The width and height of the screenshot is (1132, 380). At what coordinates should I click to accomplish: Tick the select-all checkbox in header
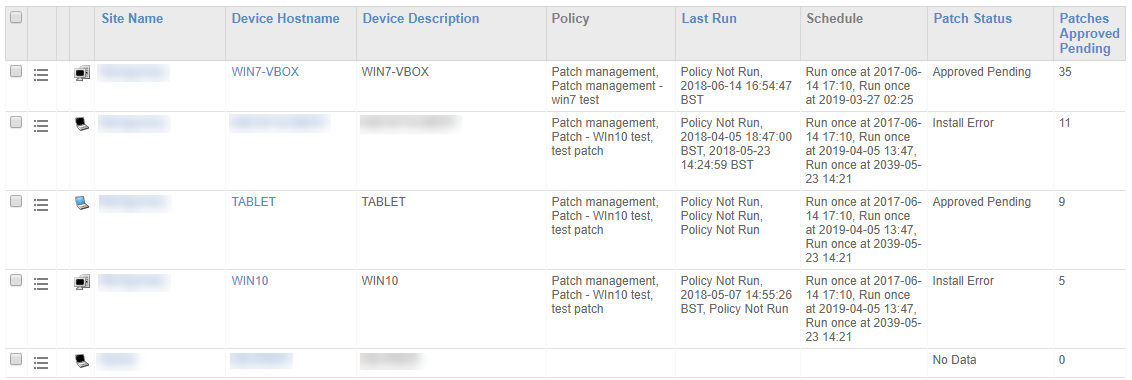[x=16, y=17]
